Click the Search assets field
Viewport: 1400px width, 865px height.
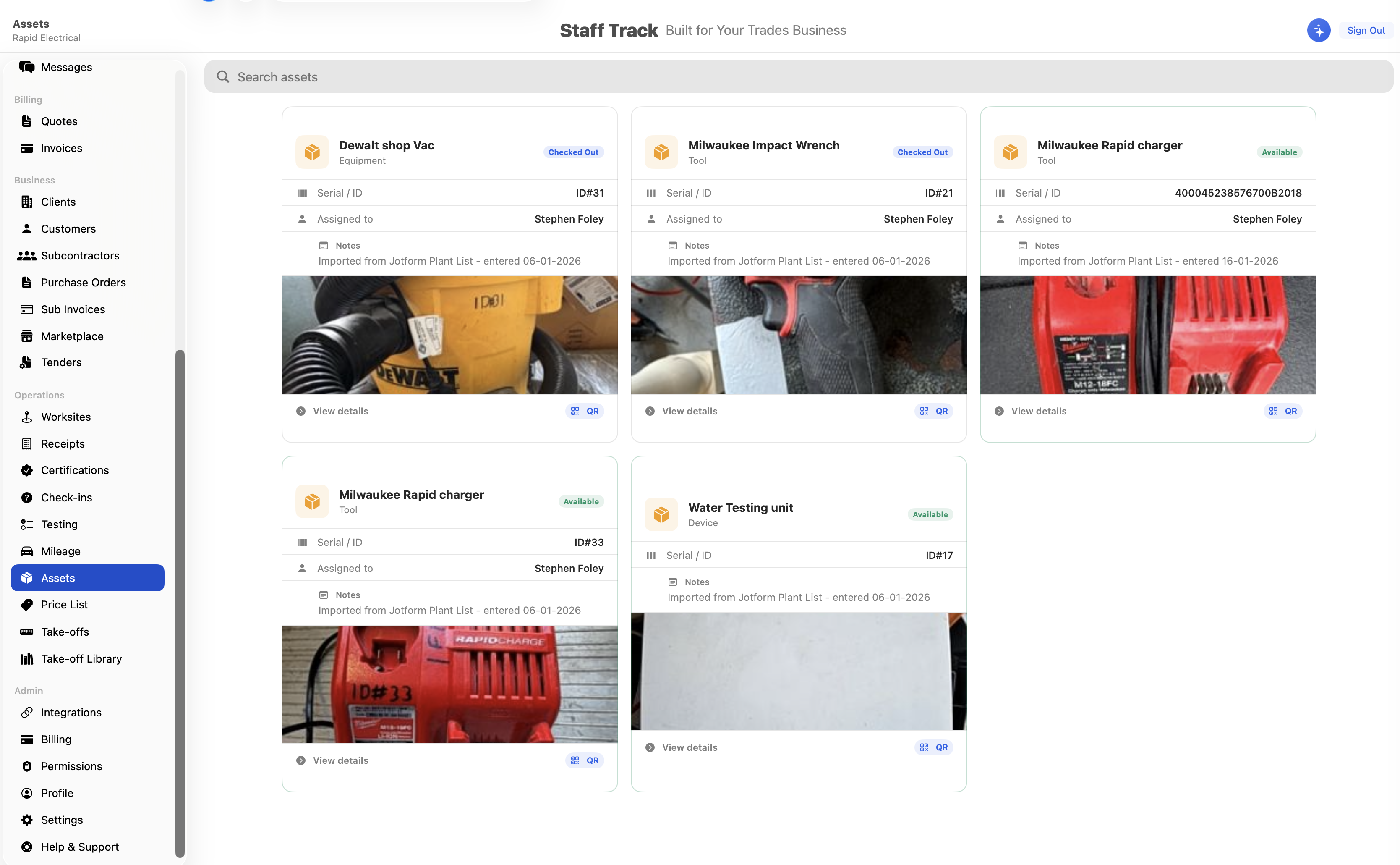click(799, 77)
